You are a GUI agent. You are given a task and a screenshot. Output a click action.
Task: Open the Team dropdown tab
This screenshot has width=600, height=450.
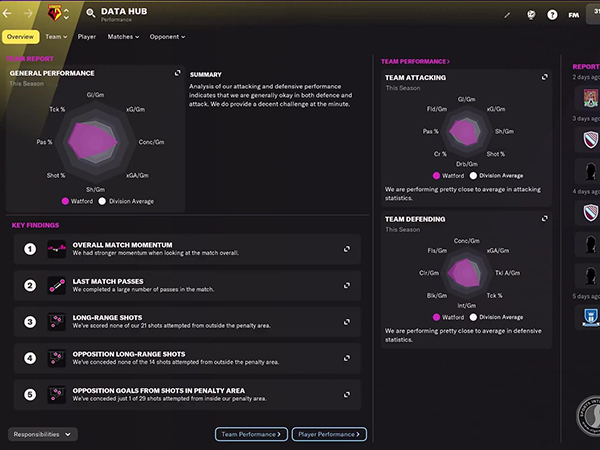click(x=56, y=37)
